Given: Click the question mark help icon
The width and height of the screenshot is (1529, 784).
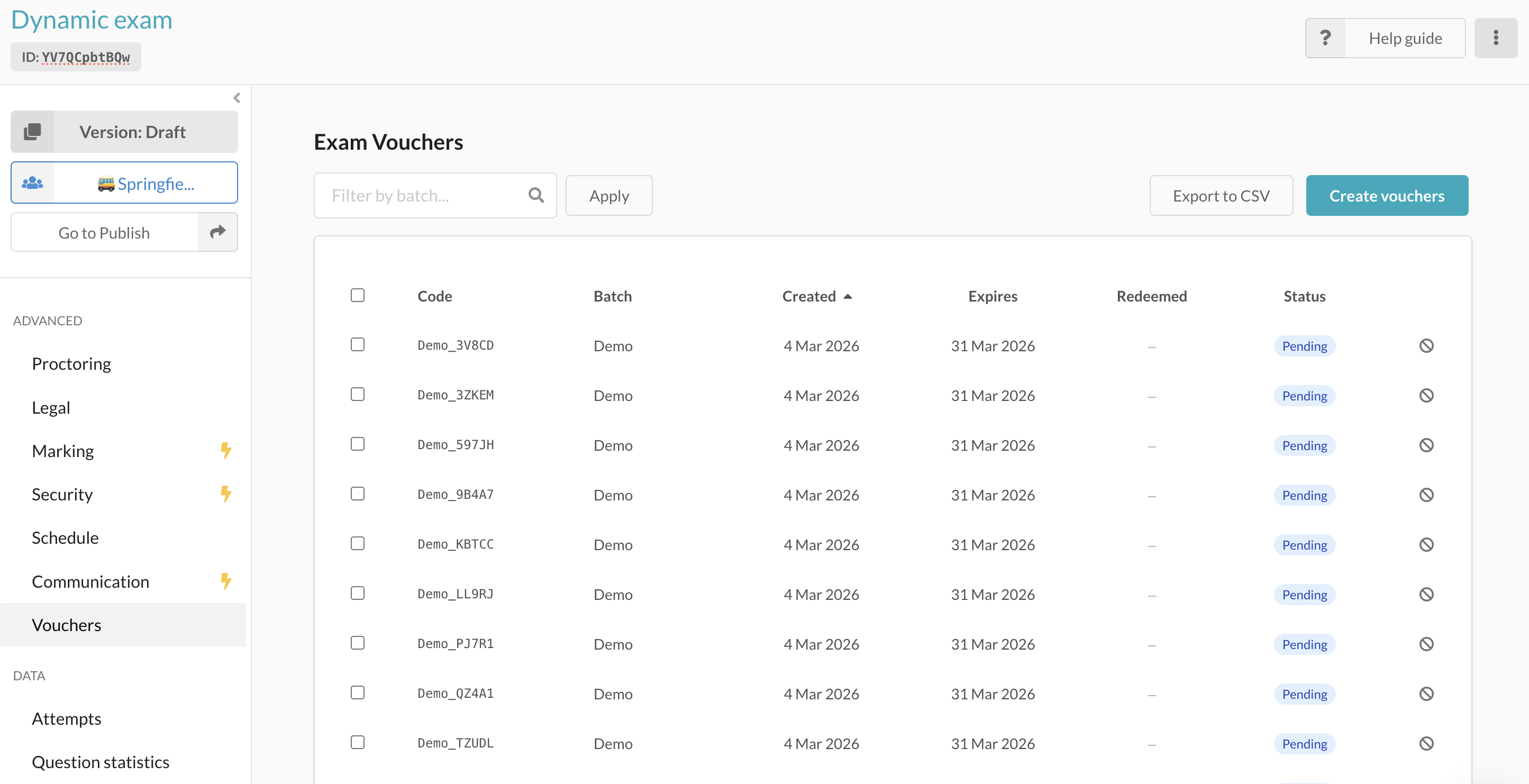Looking at the screenshot, I should 1325,38.
